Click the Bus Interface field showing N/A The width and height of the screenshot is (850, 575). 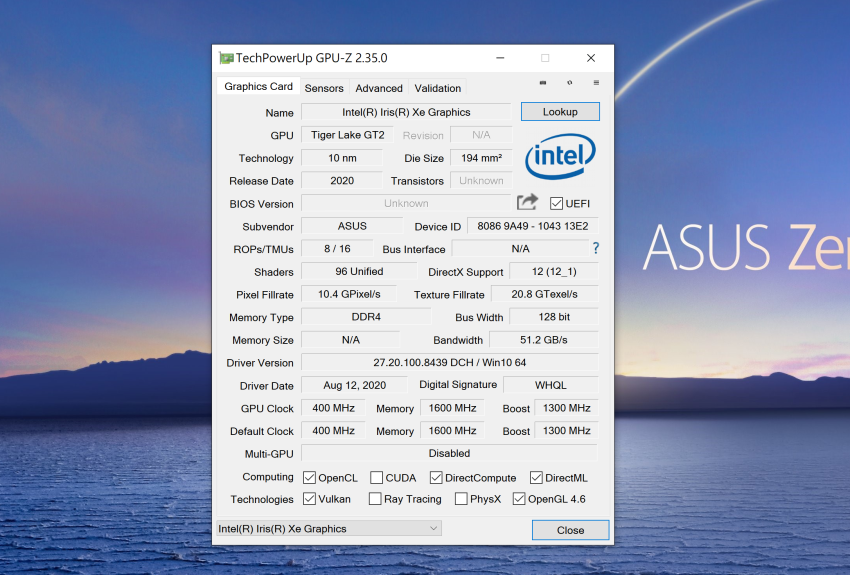click(520, 249)
